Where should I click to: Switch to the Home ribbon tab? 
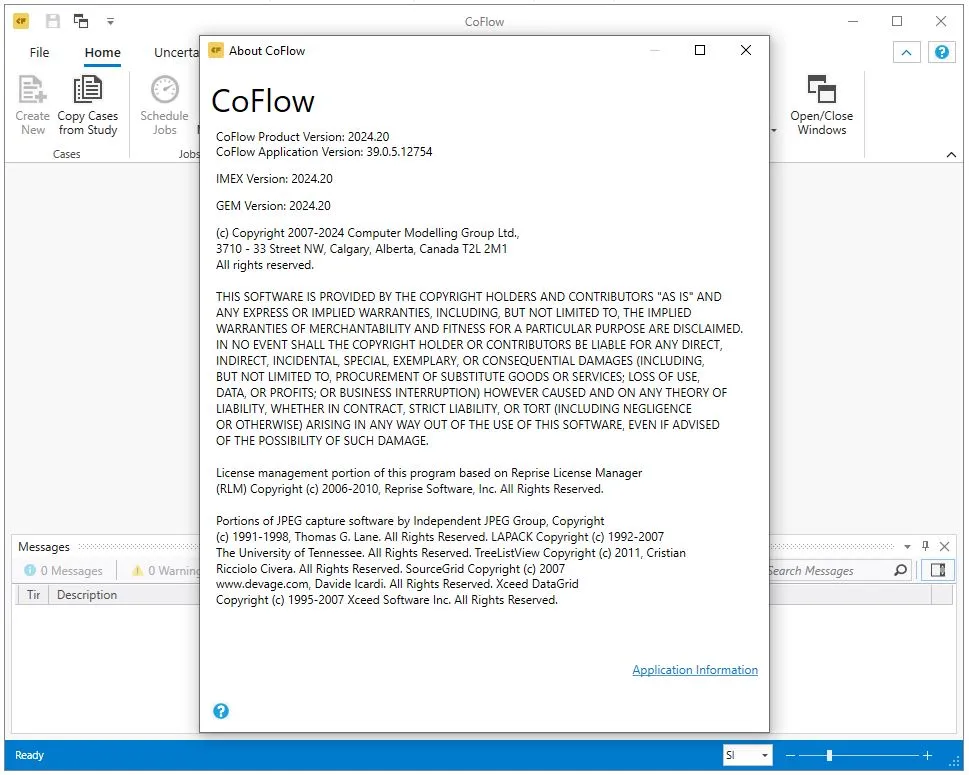click(103, 53)
